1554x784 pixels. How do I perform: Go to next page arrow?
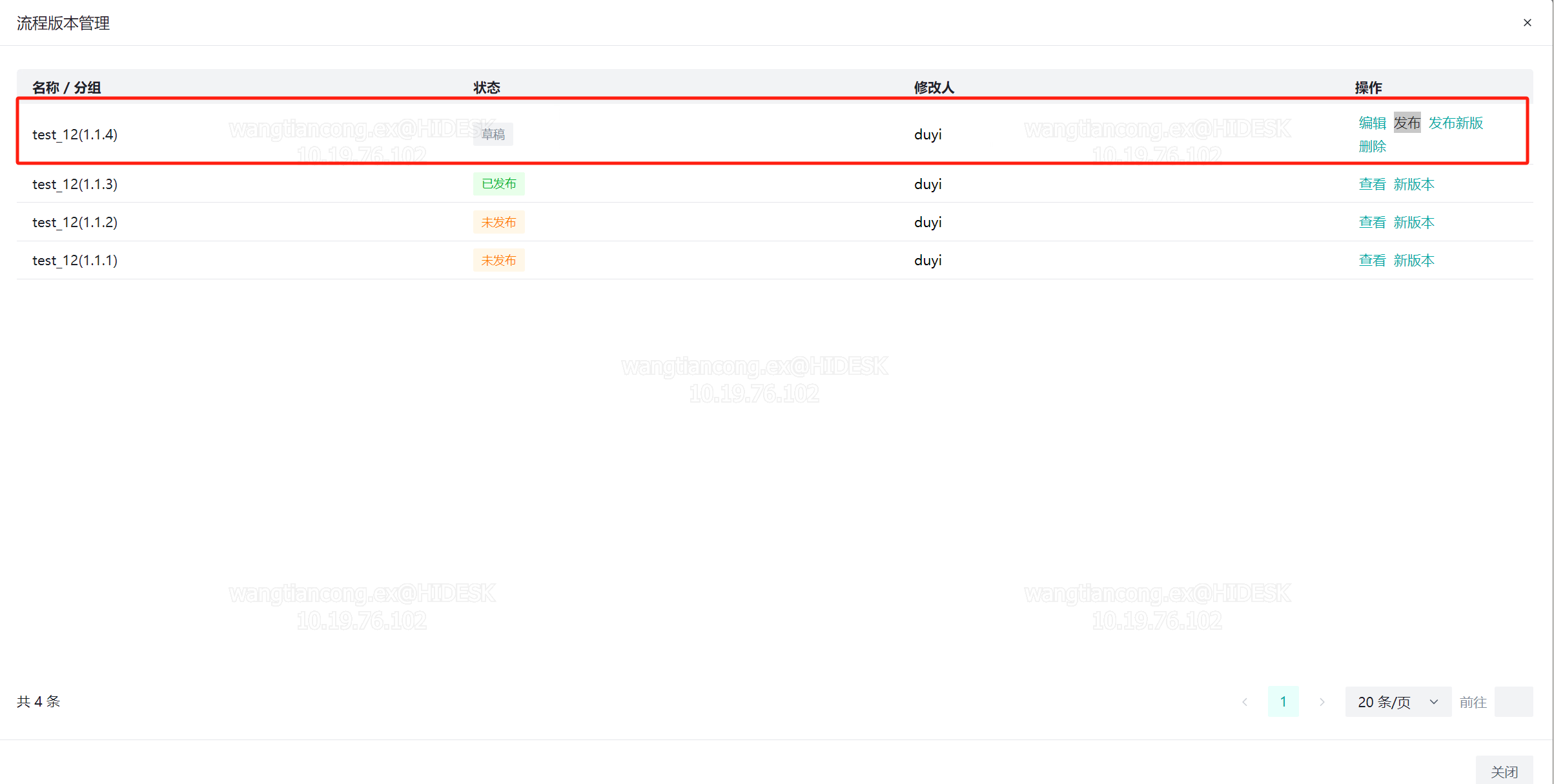tap(1322, 701)
